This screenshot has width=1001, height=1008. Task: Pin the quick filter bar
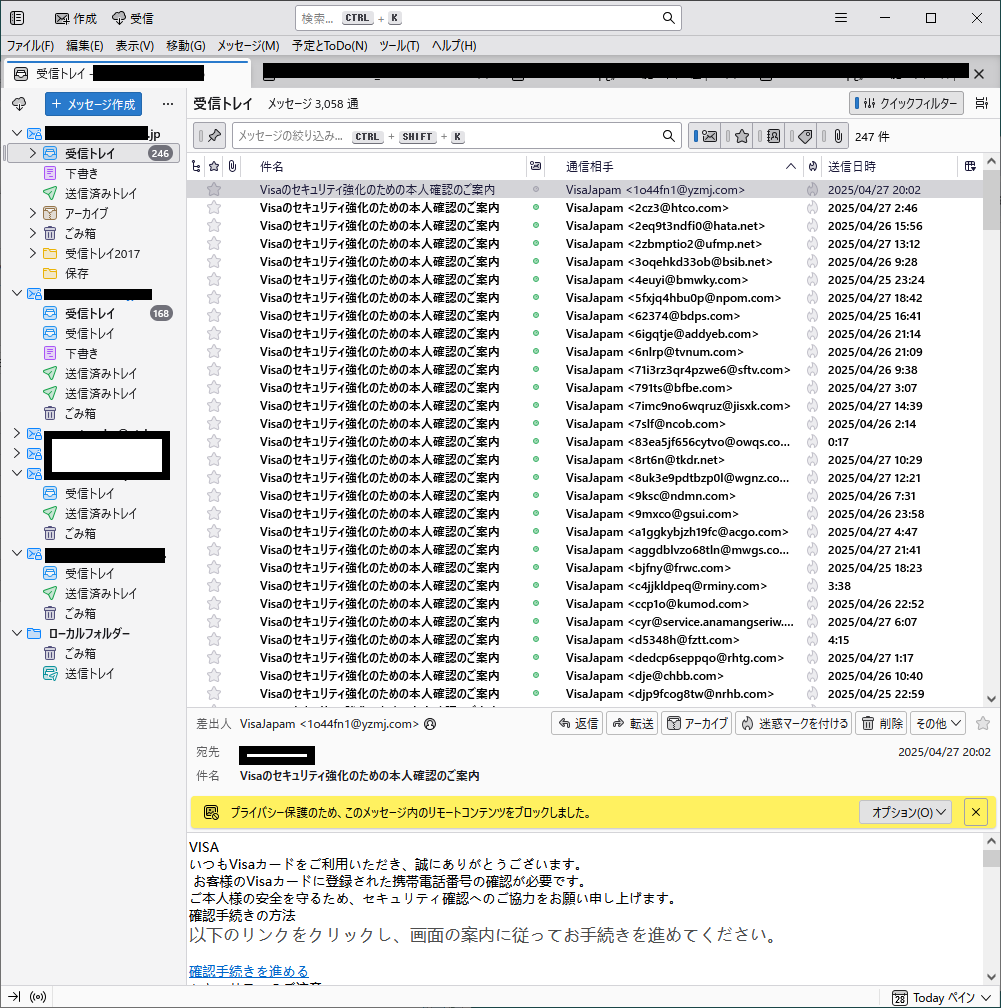pos(210,136)
